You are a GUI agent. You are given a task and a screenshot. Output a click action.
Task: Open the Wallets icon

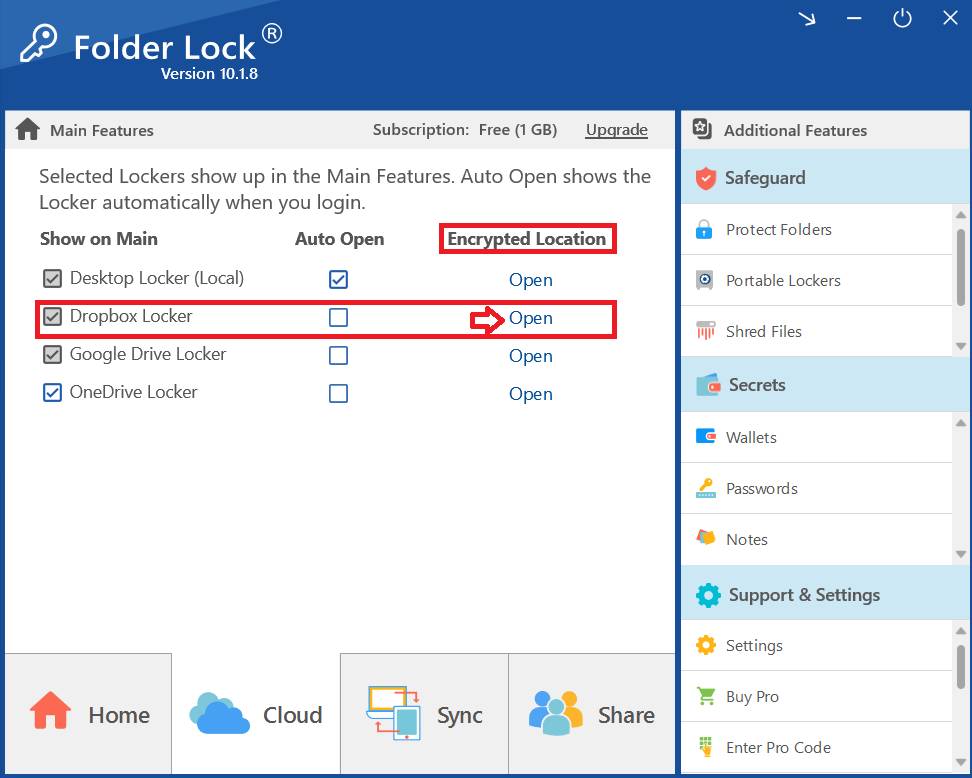pos(706,437)
